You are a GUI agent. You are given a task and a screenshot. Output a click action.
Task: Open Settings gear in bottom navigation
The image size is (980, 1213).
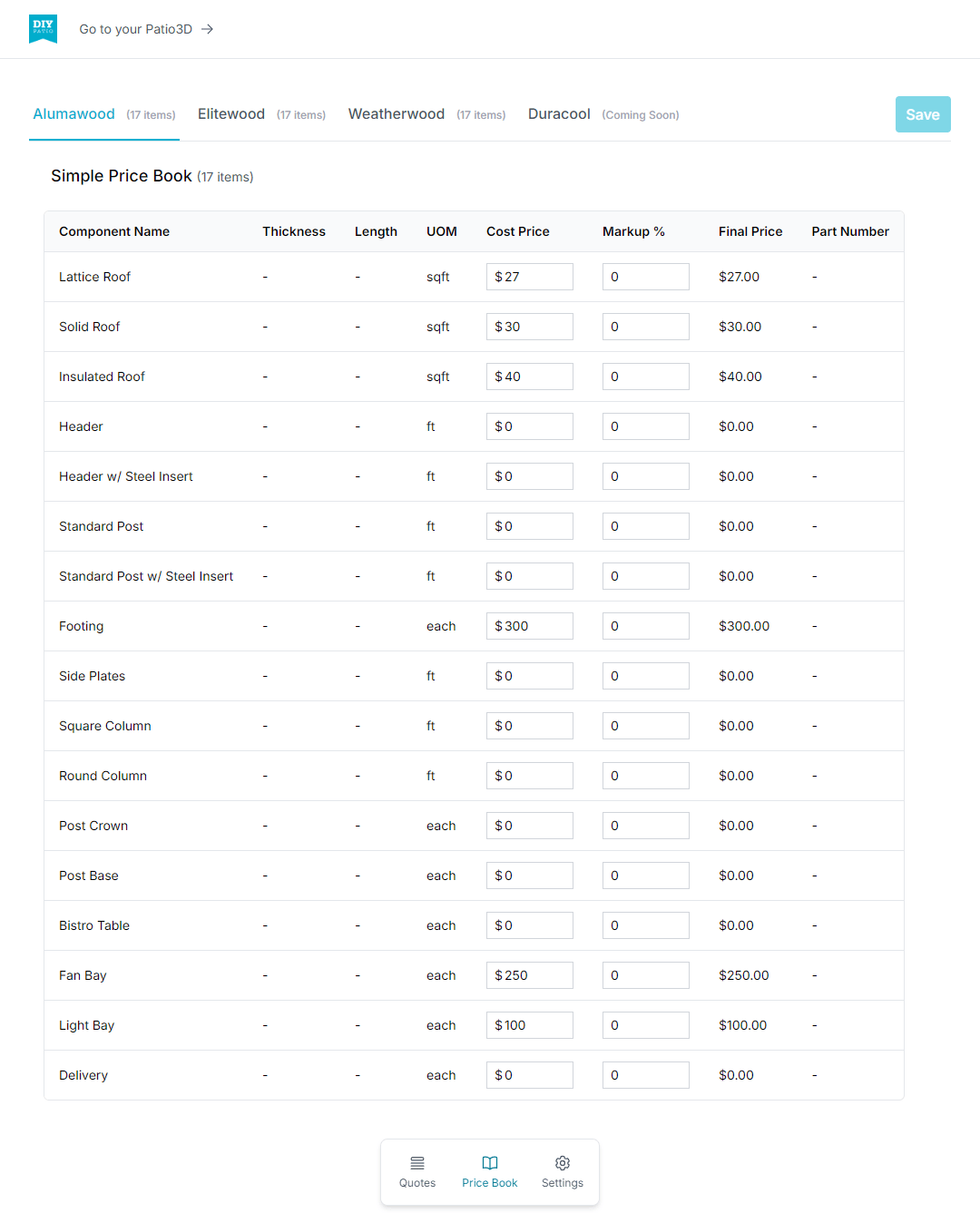point(563,1171)
